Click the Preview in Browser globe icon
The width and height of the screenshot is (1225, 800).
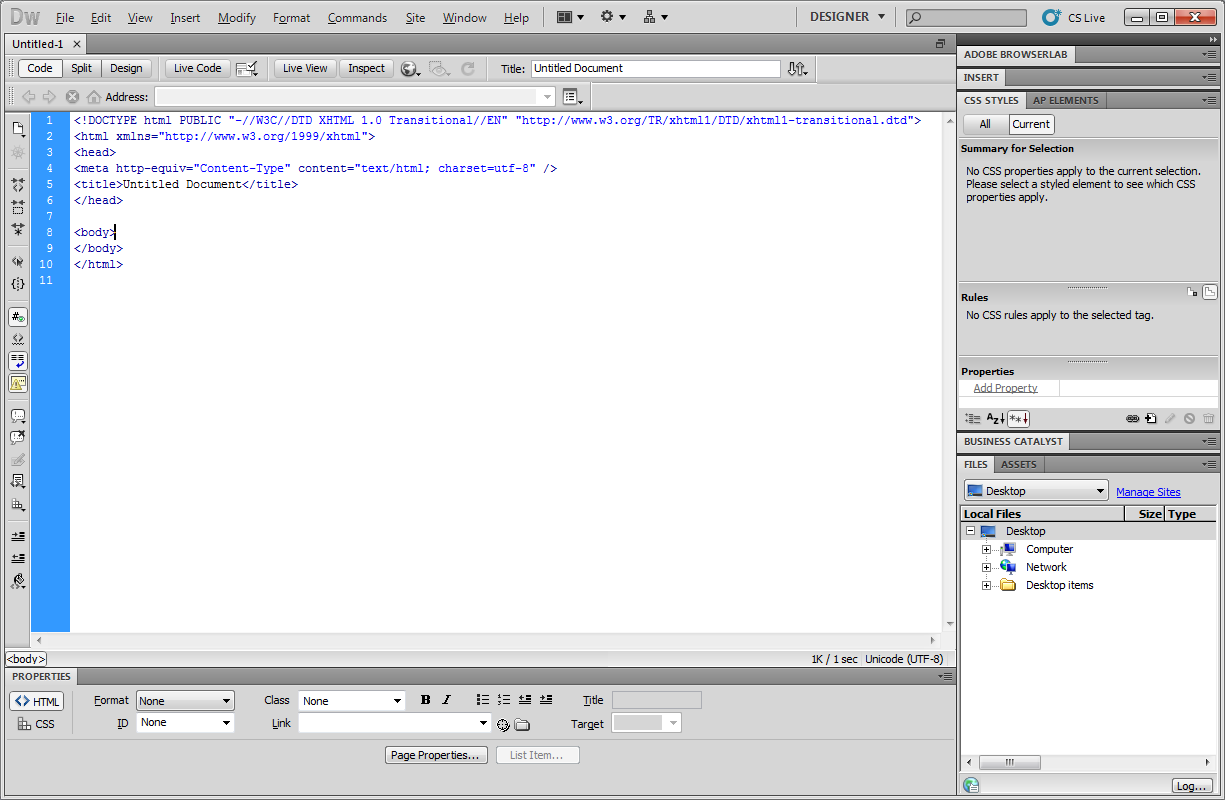[409, 69]
